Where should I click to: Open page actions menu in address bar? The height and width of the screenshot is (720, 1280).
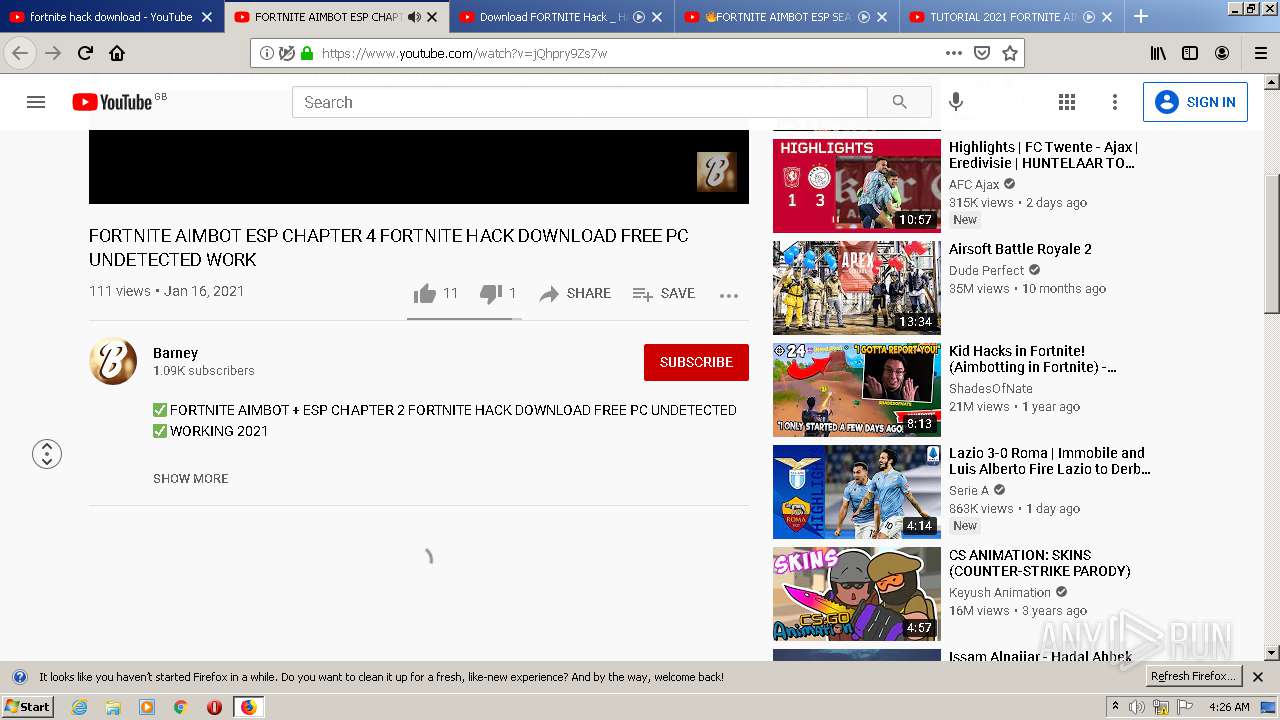[x=954, y=53]
